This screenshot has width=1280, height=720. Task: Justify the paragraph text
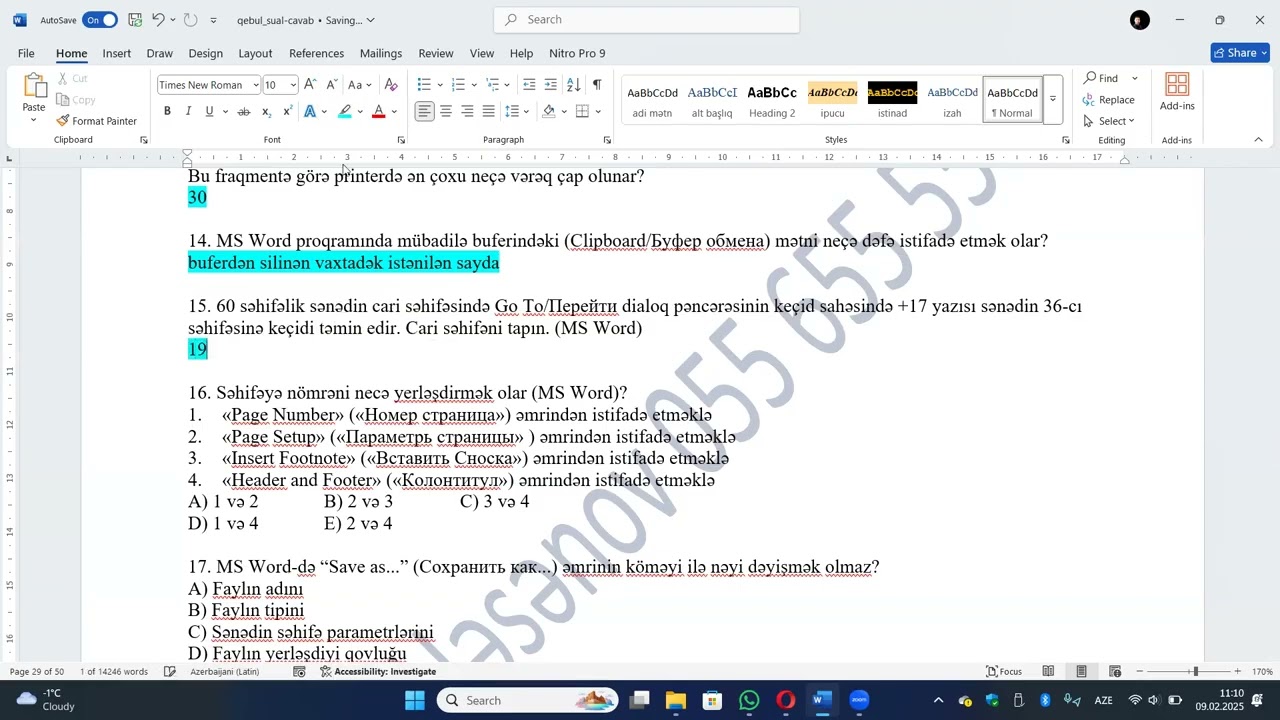click(x=488, y=111)
